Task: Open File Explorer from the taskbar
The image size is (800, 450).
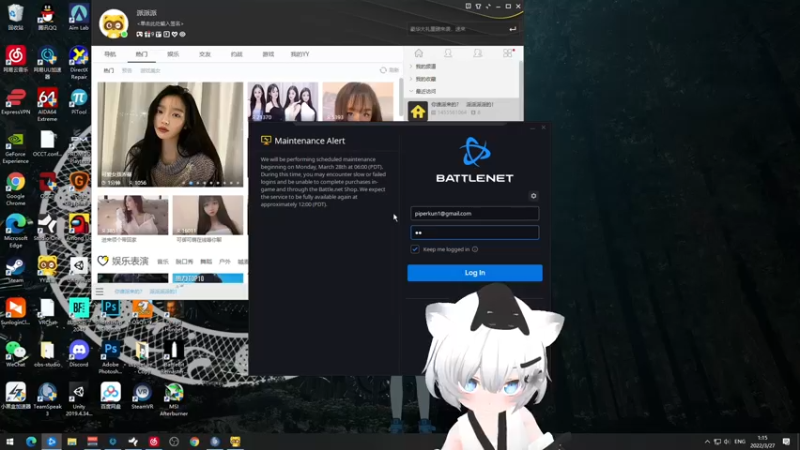Action: click(x=72, y=441)
